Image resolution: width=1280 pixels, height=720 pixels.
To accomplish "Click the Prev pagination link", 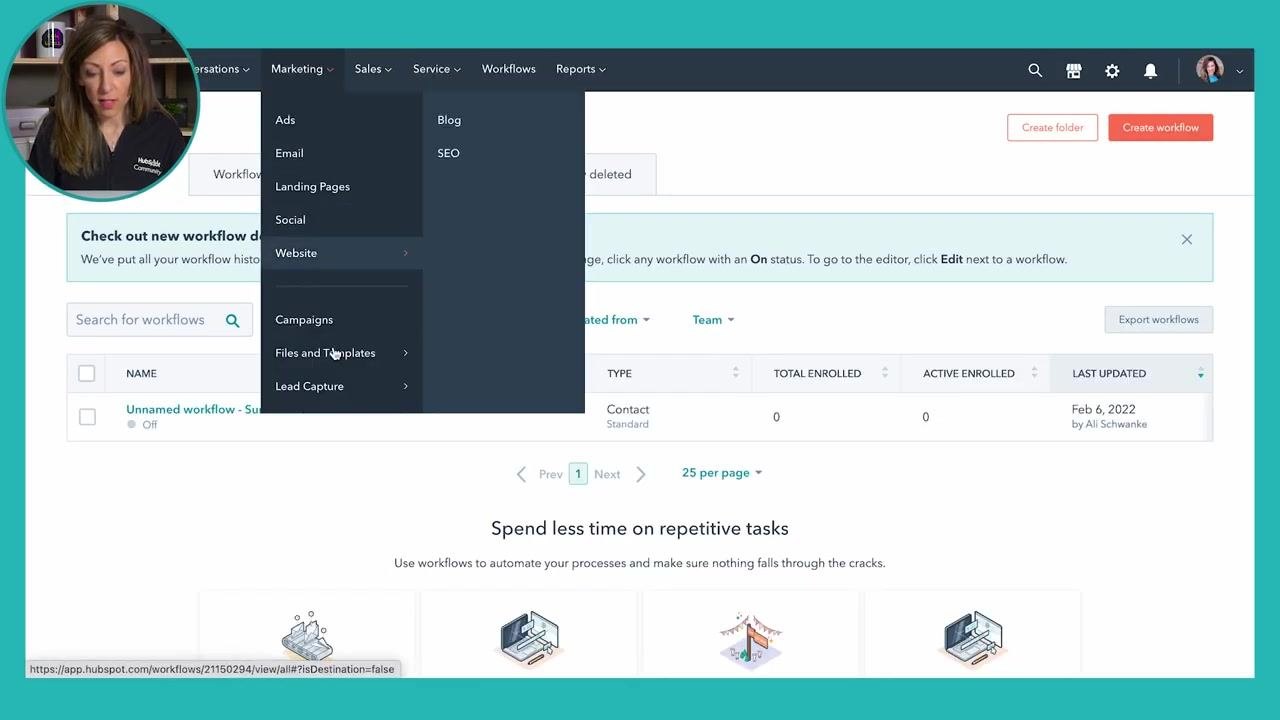I will pos(550,475).
